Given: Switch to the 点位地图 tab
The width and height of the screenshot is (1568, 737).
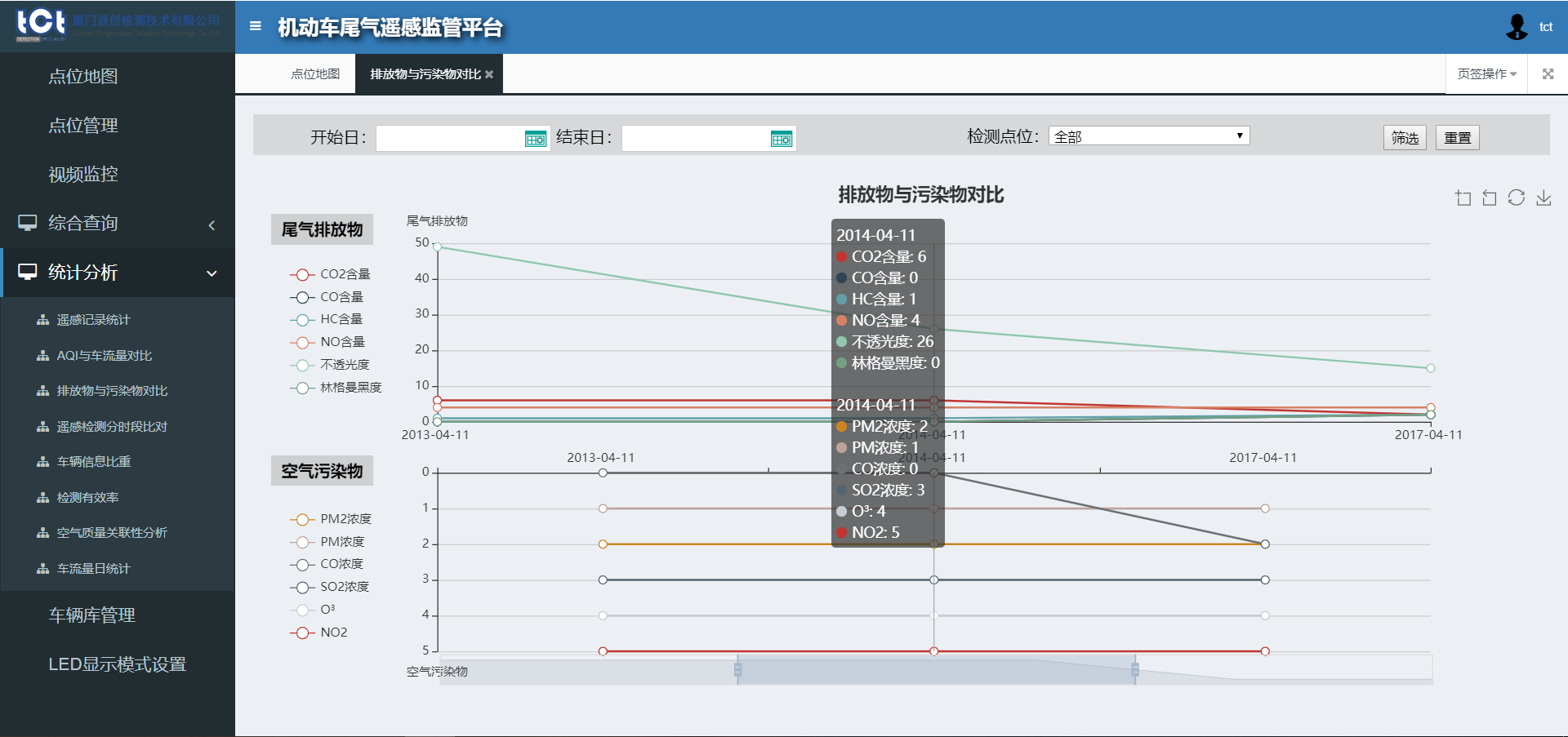Looking at the screenshot, I should (x=315, y=74).
